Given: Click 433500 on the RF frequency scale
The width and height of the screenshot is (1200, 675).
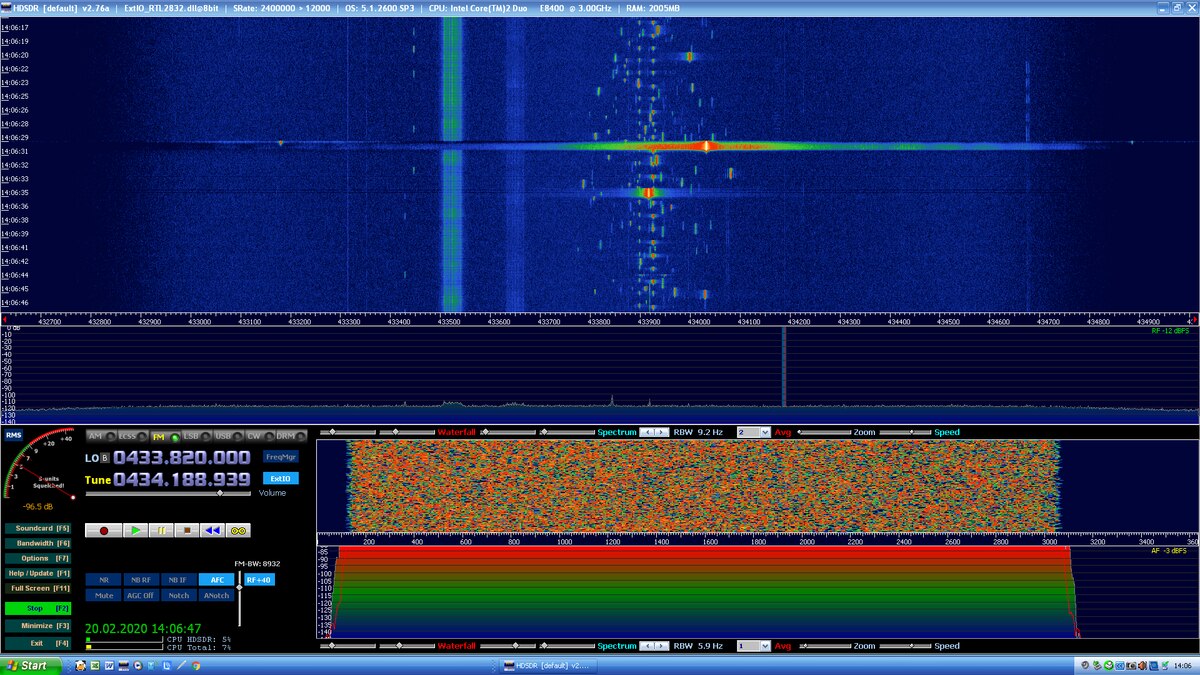Looking at the screenshot, I should [449, 322].
